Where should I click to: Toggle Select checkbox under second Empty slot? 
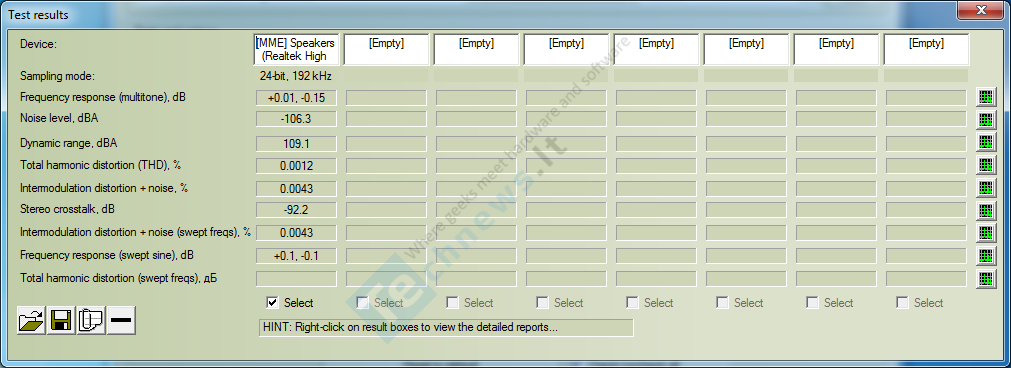coord(453,302)
